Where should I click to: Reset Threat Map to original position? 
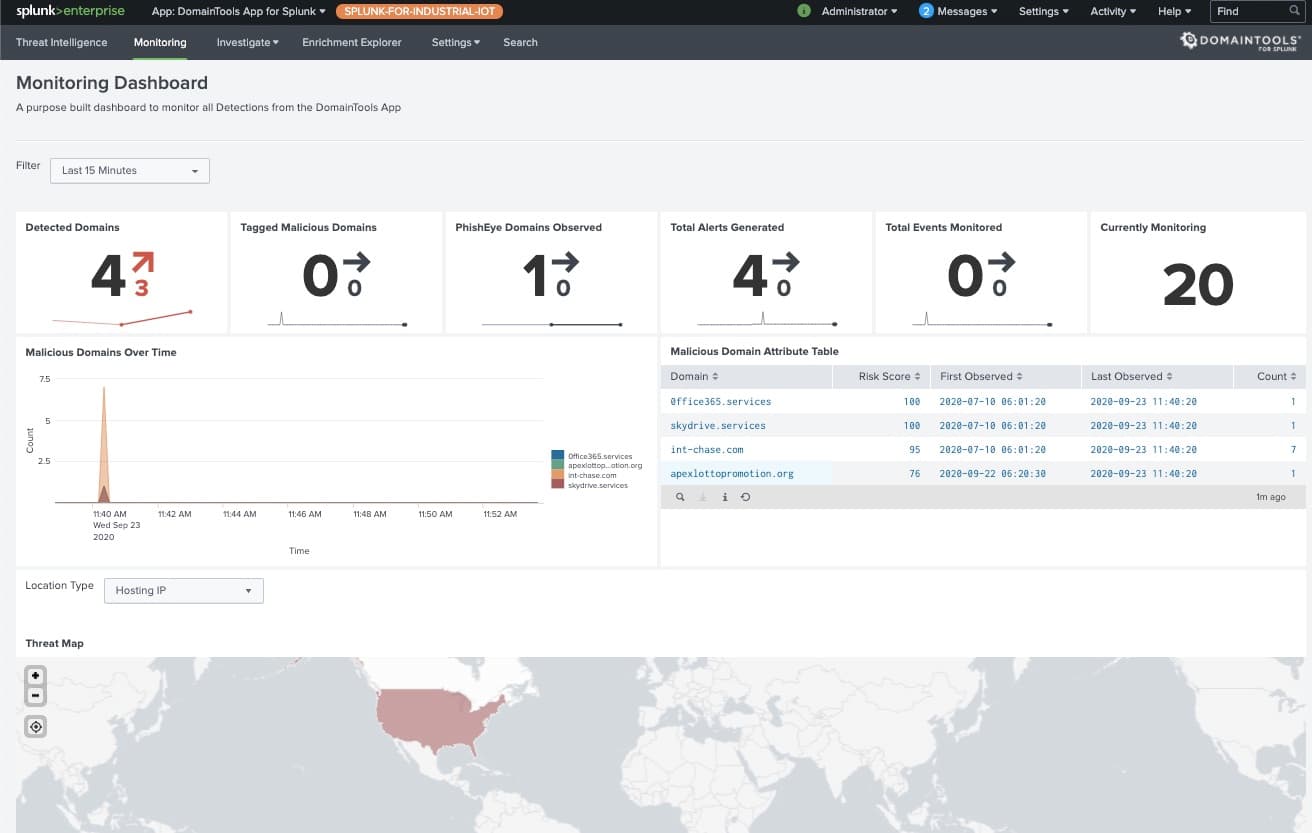[36, 727]
